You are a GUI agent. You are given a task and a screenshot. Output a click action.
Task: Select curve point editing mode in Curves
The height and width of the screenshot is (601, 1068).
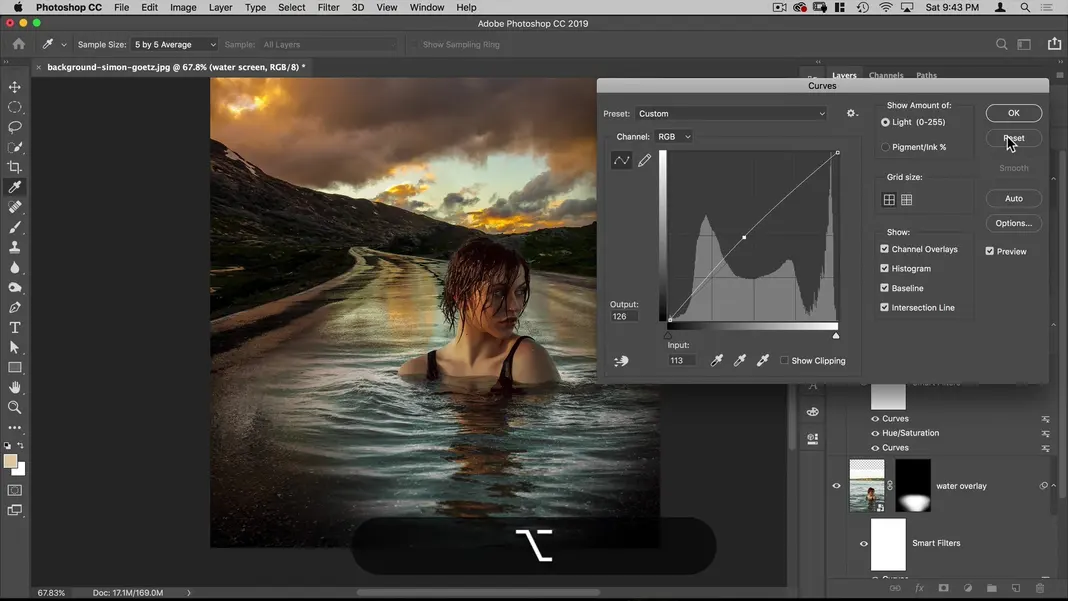pyautogui.click(x=621, y=160)
